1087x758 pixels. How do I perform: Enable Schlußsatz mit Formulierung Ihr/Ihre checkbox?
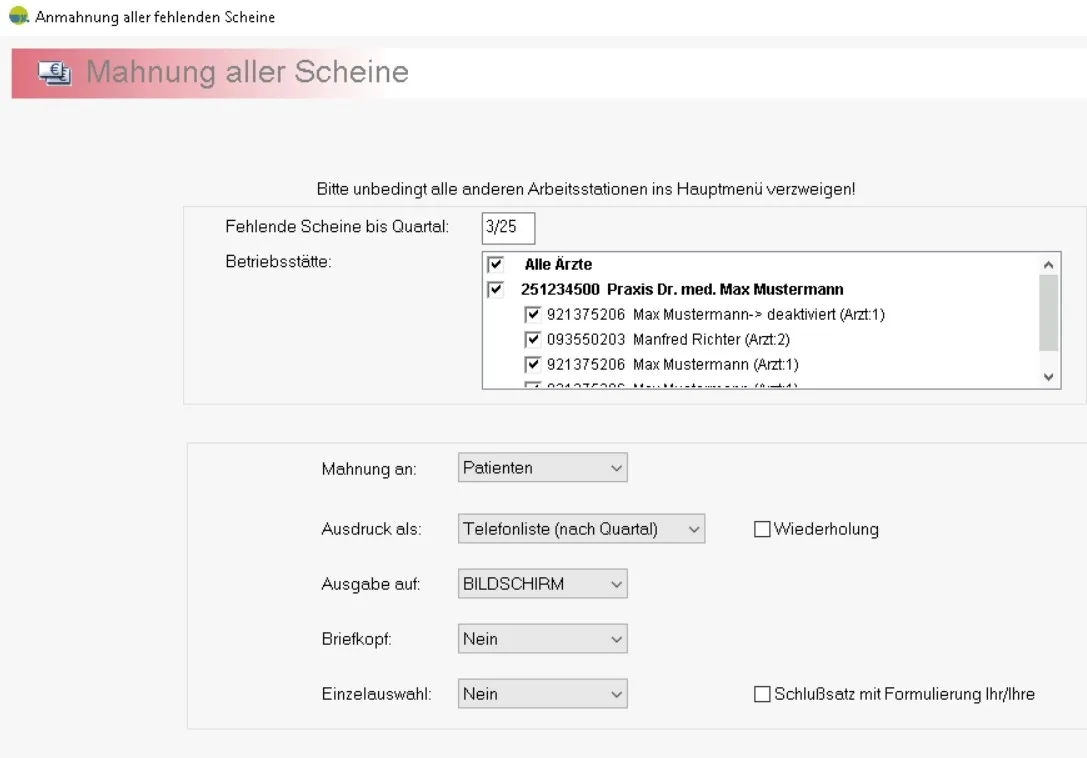[762, 694]
